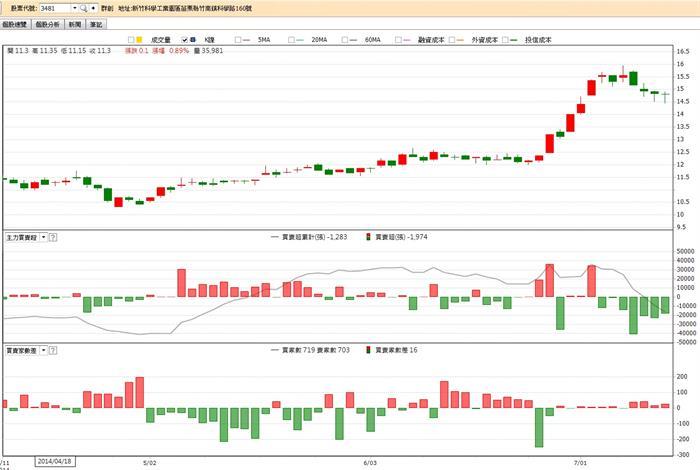
Task: Click the 買賣家數 gray line legend icon
Action: coord(277,351)
